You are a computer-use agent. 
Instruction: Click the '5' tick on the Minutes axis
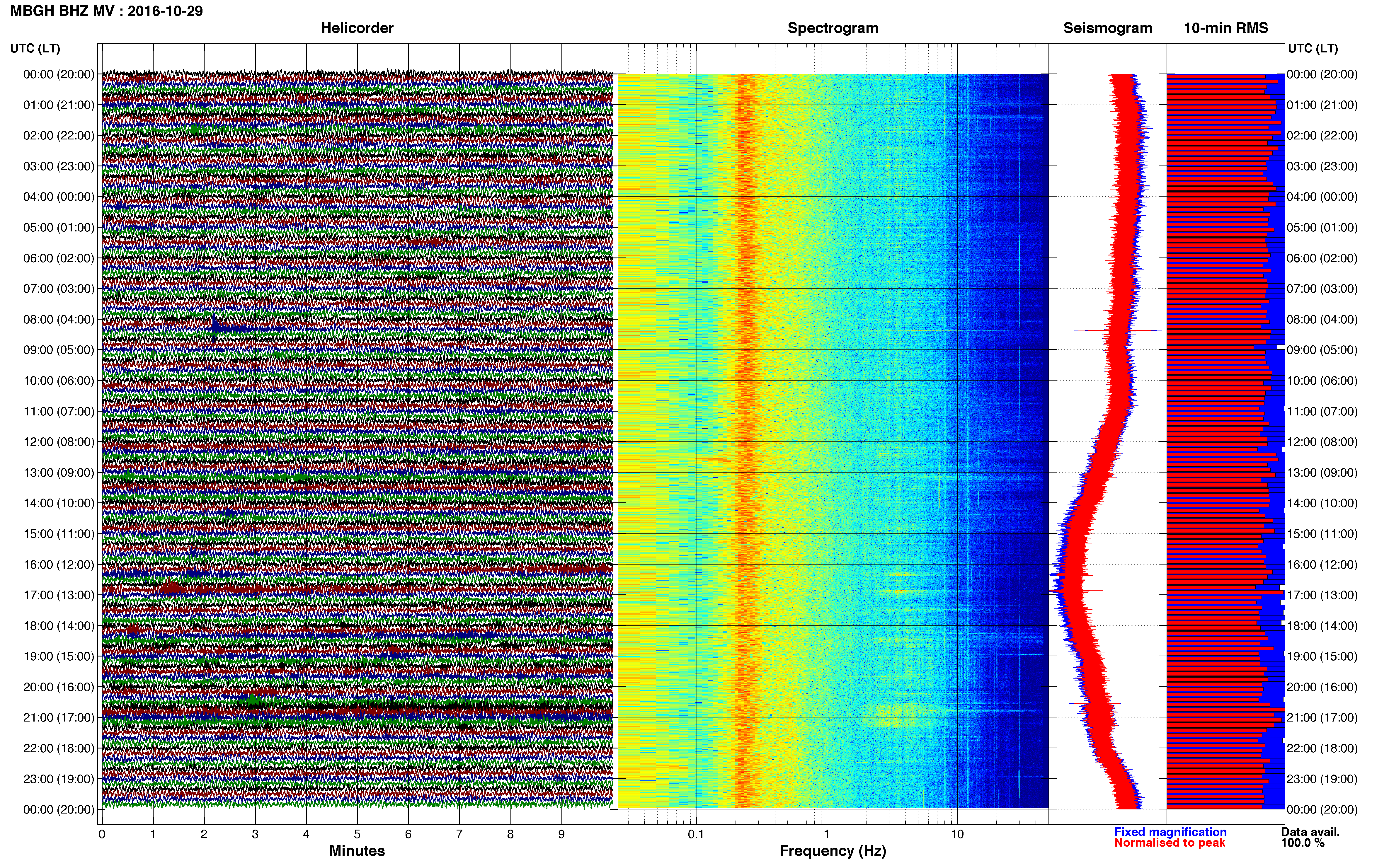tap(357, 834)
